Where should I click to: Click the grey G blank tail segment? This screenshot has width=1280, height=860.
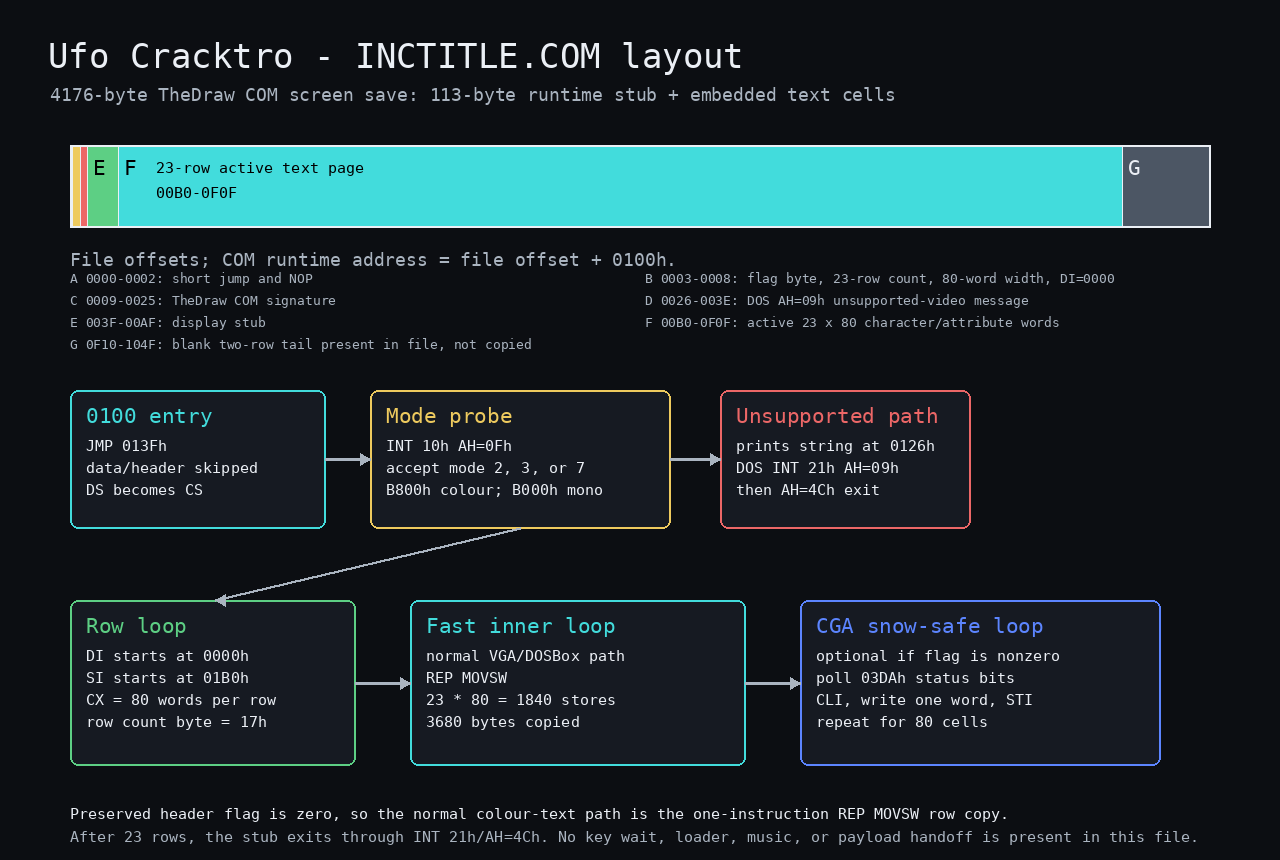pos(1166,186)
